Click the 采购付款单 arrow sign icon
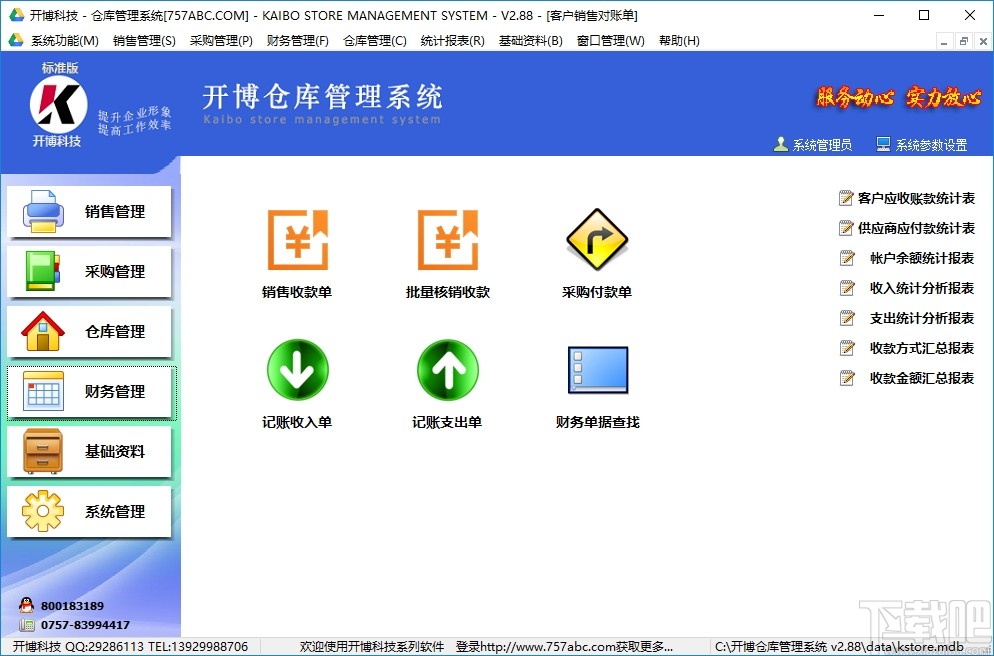This screenshot has height=656, width=994. click(597, 240)
